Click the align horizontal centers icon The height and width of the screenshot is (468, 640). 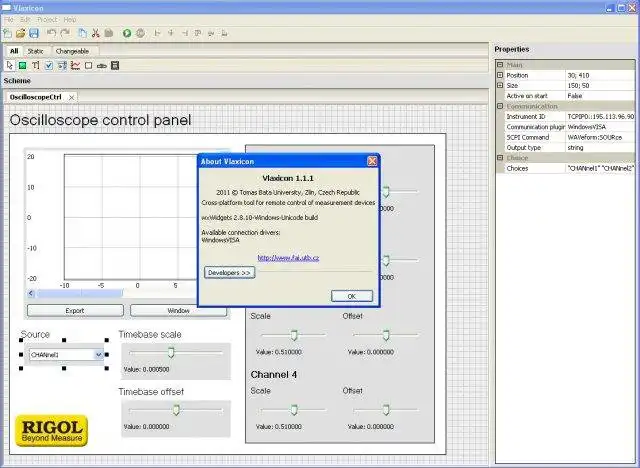click(x=171, y=33)
